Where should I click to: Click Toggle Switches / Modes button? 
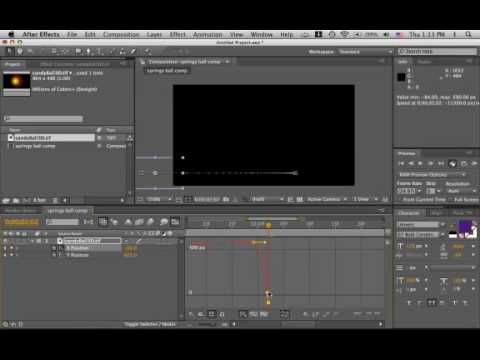150,324
